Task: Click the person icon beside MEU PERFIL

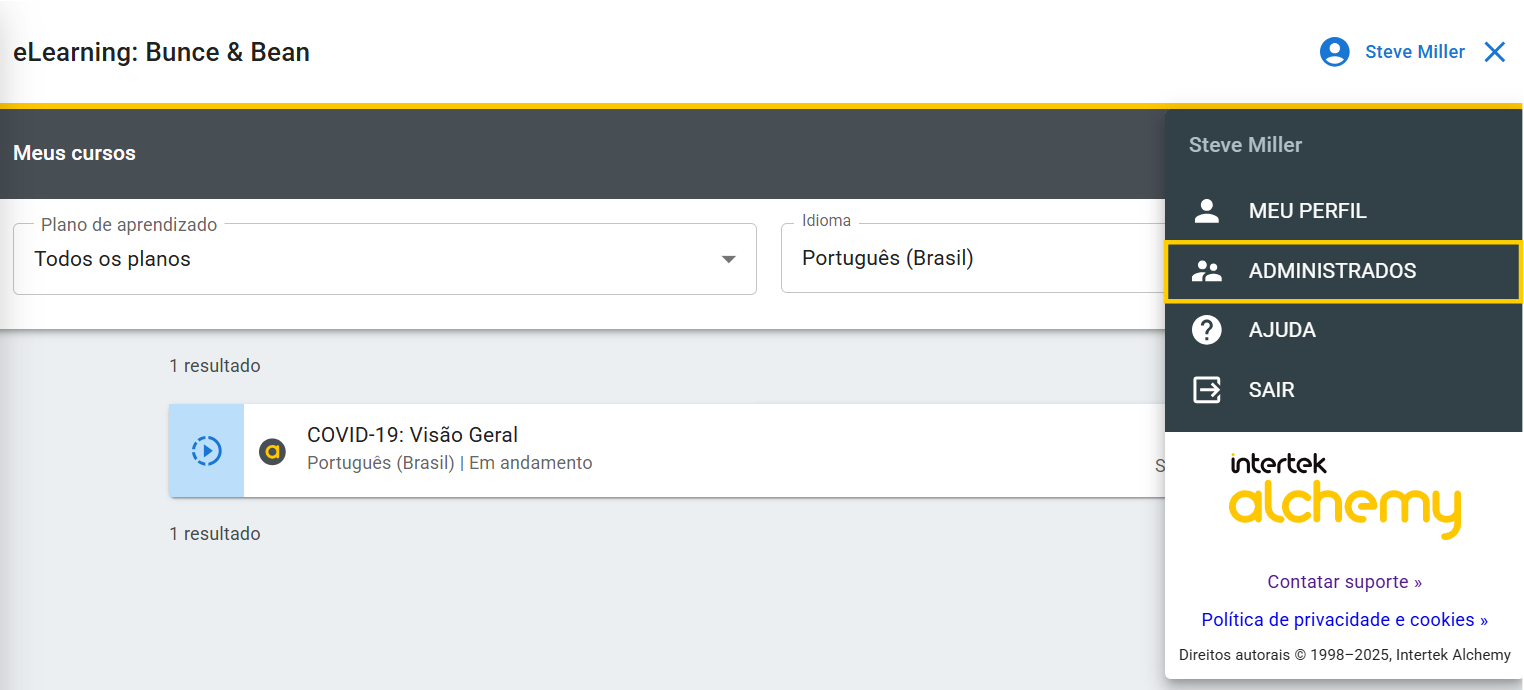Action: tap(1207, 211)
